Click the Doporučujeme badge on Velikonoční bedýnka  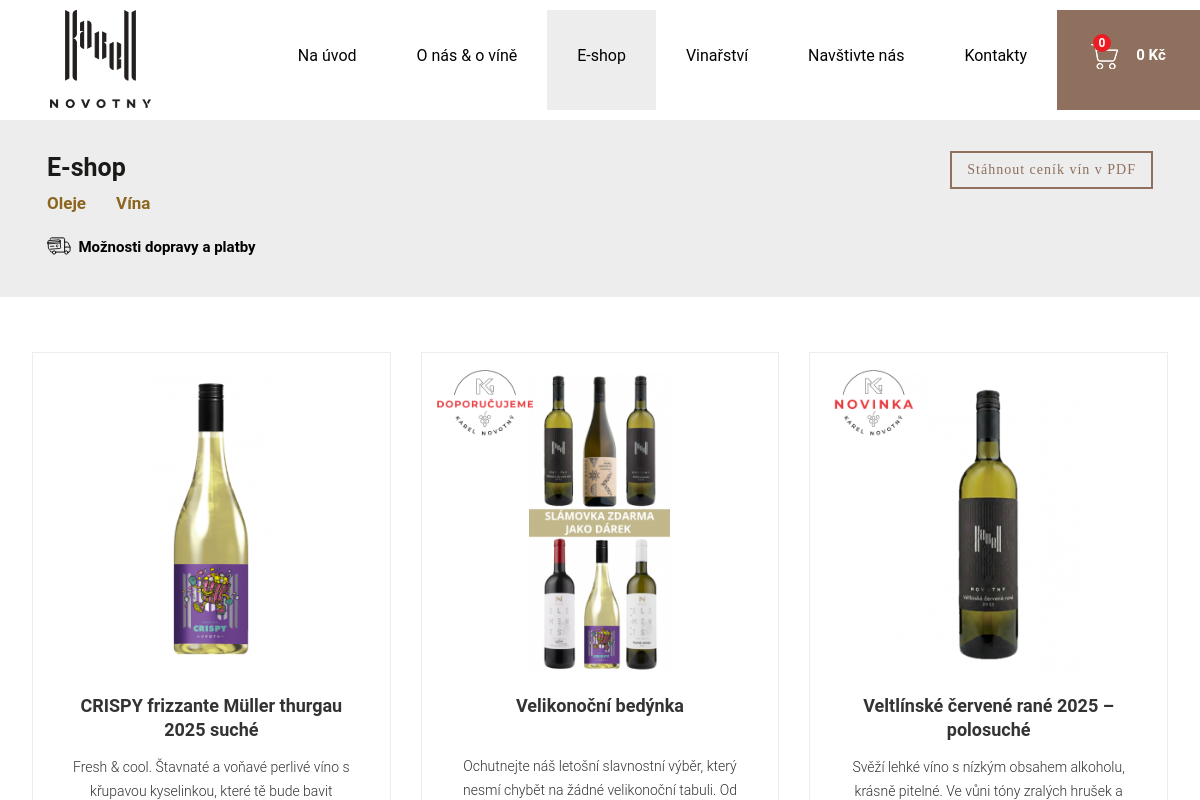click(x=485, y=405)
